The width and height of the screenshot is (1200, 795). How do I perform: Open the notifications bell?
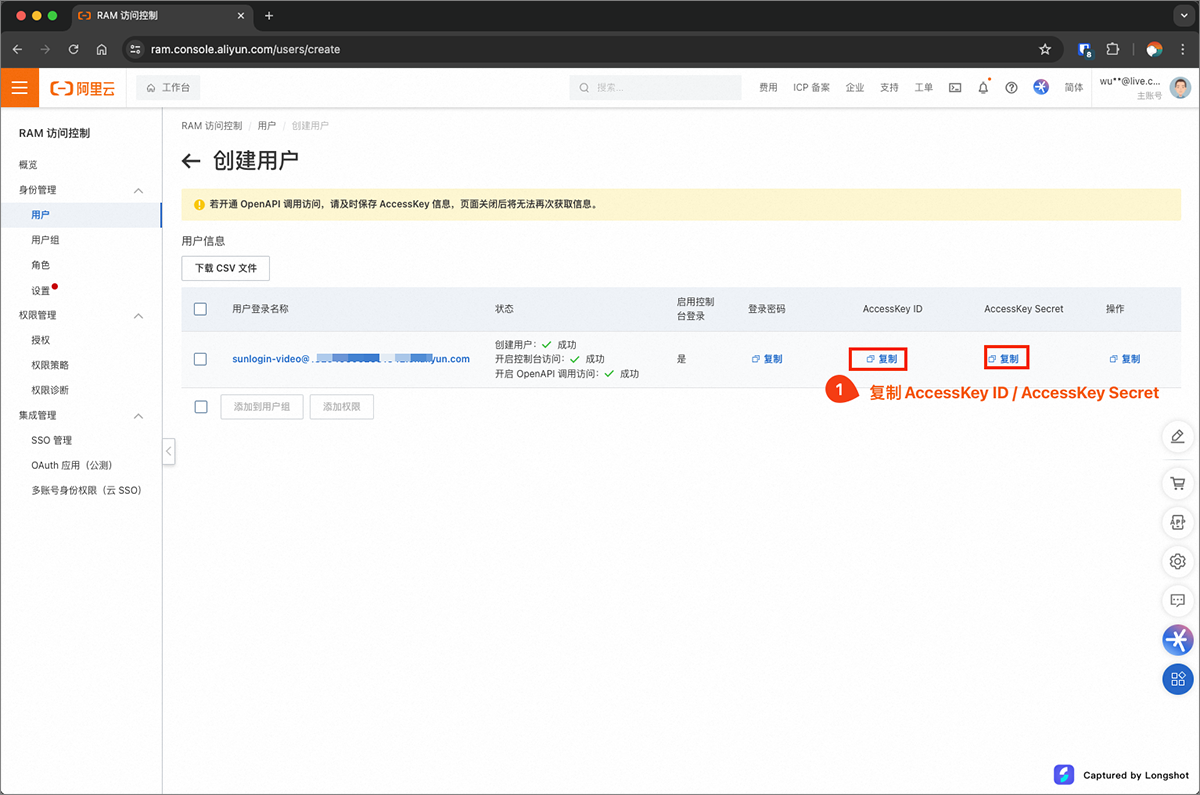(x=983, y=88)
